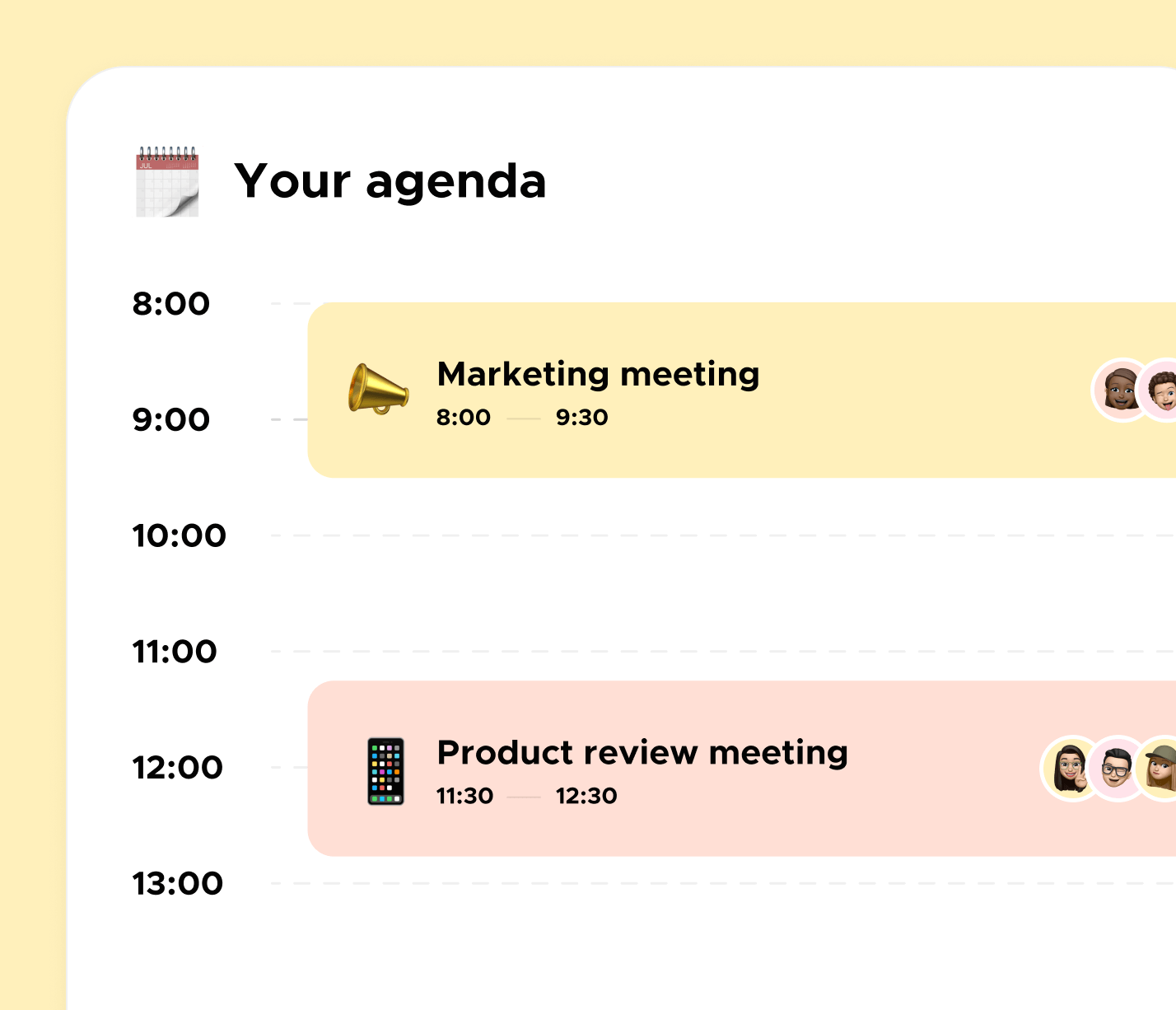Image resolution: width=1176 pixels, height=1010 pixels.
Task: Select the 11:00 time slot label
Action: coord(175,652)
